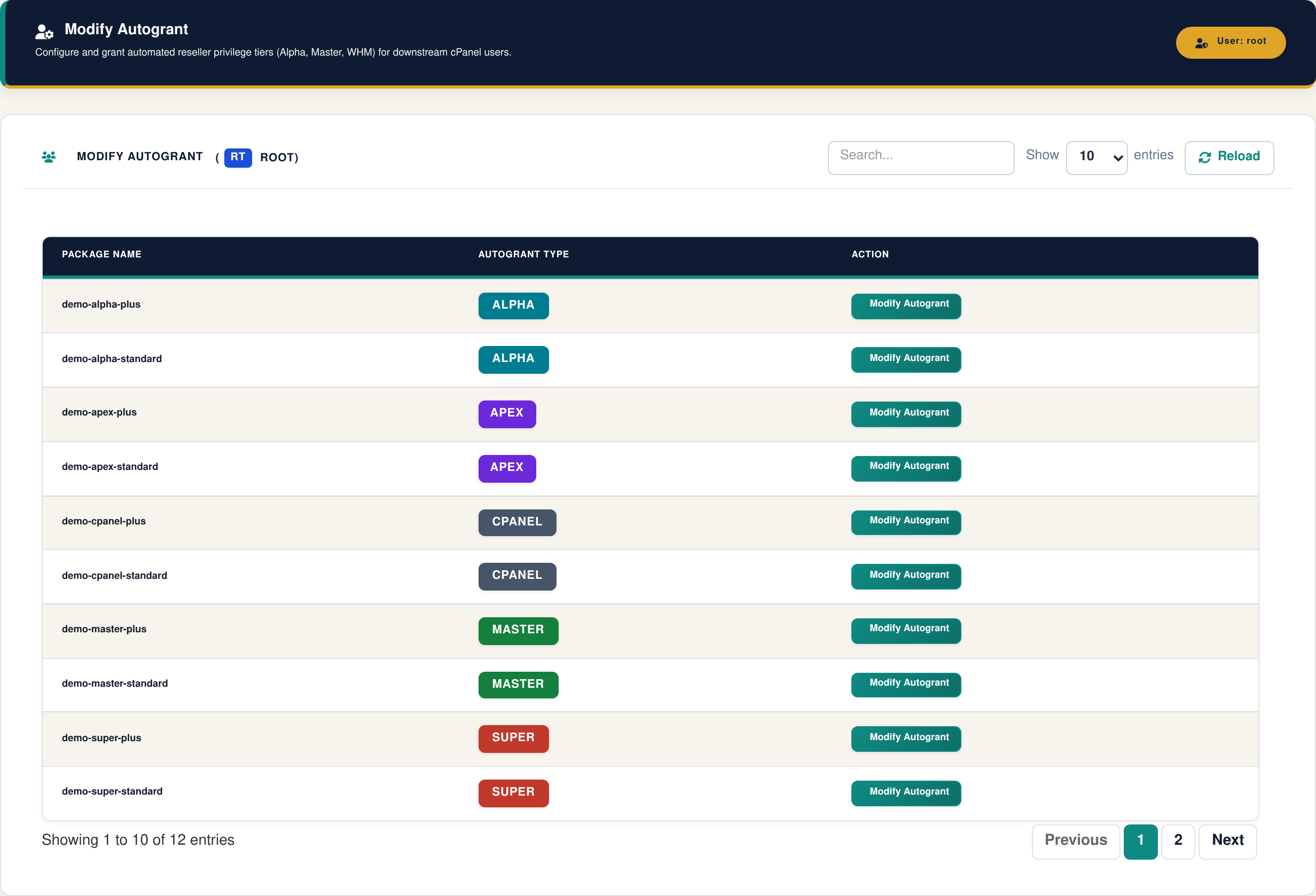Viewport: 1316px width, 896px height.
Task: Click MASTER badge in demo-master-plus row
Action: [518, 631]
